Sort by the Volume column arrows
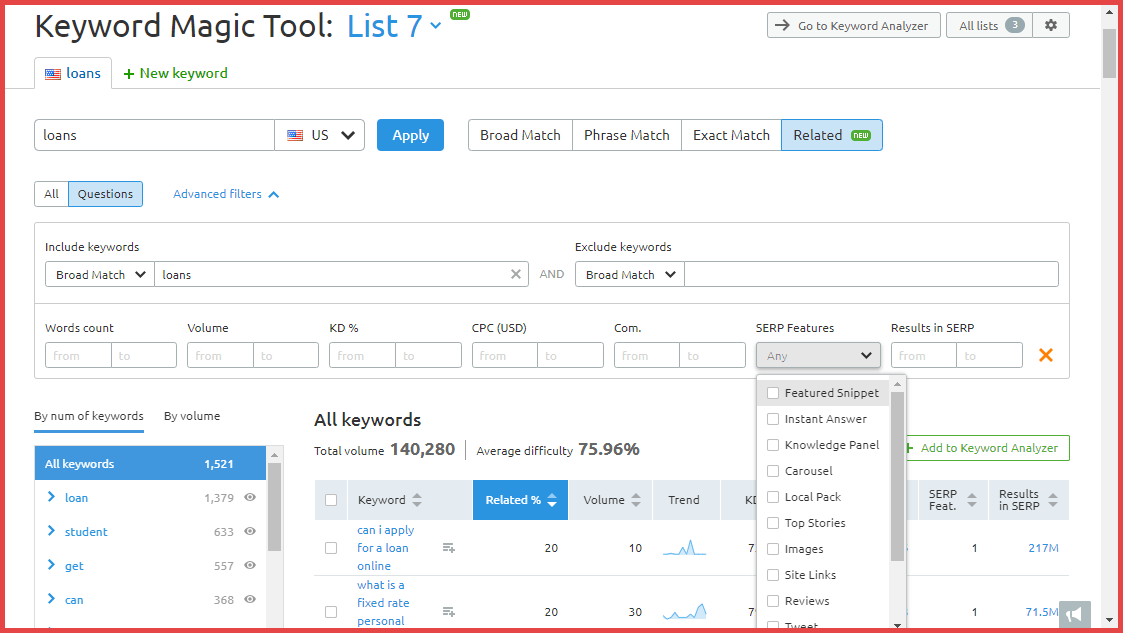Image resolution: width=1123 pixels, height=633 pixels. point(636,500)
